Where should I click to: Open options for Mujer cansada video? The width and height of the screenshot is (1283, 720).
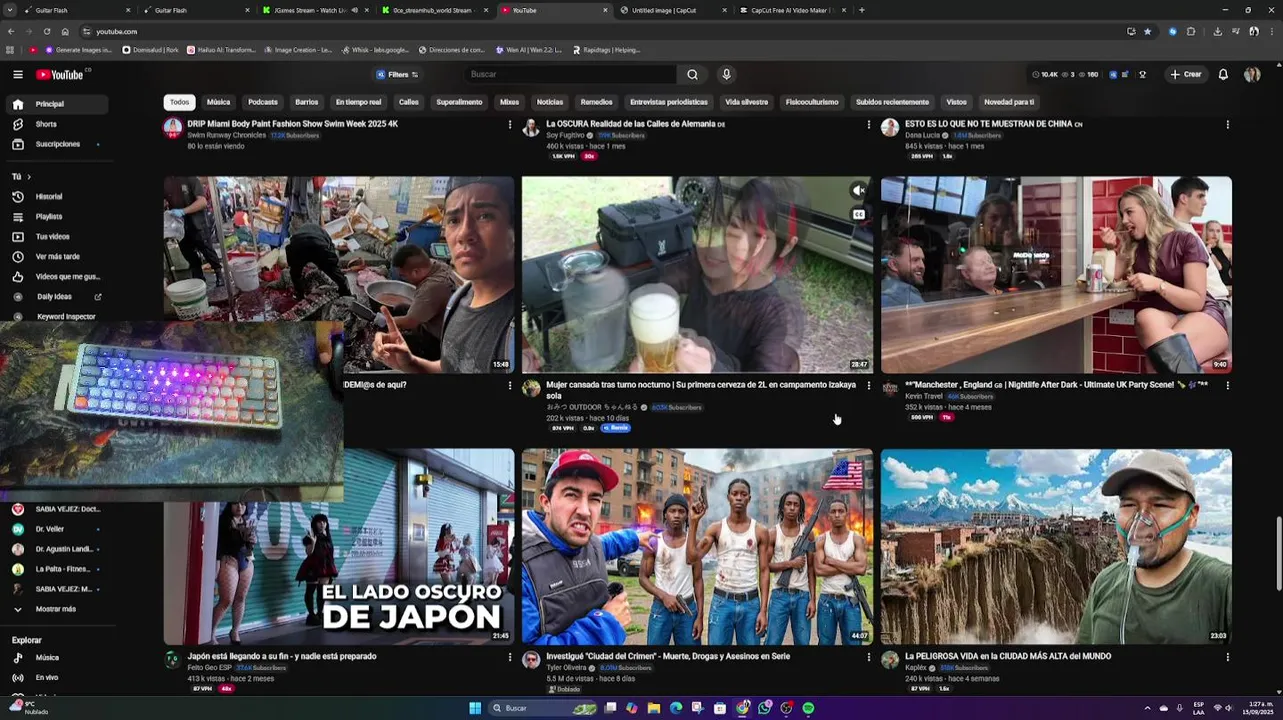pyautogui.click(x=868, y=385)
